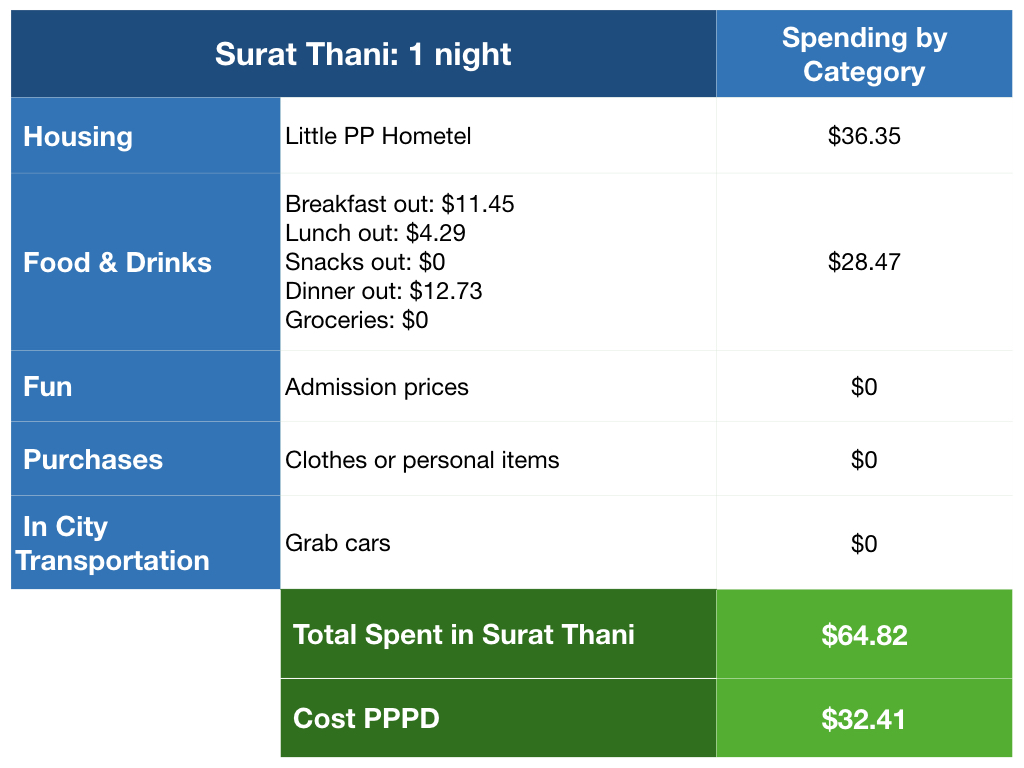Click the $28.47 food total cell
This screenshot has width=1024, height=768.
pos(864,262)
